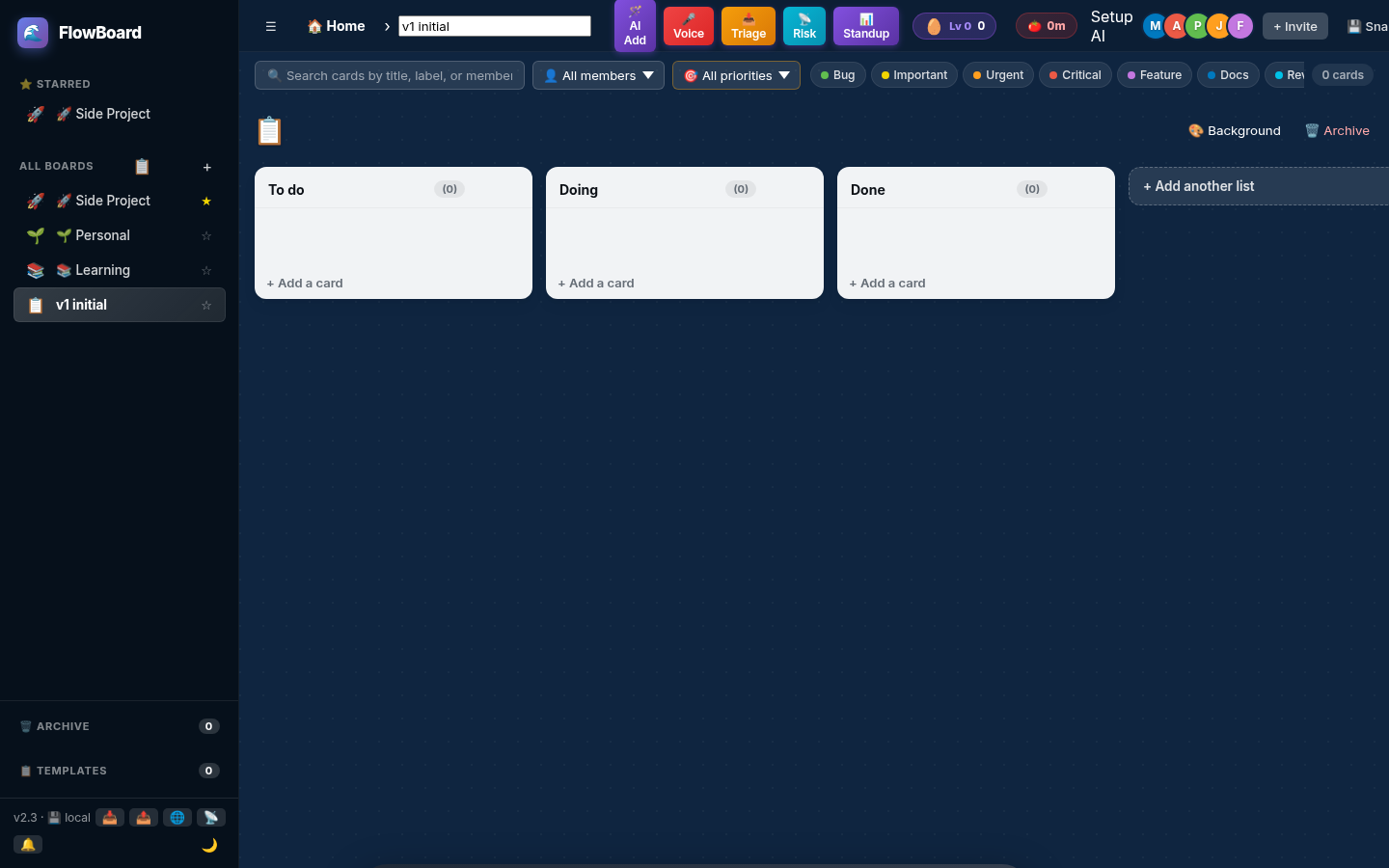
Task: Toggle the Bug label filter
Action: click(837, 75)
